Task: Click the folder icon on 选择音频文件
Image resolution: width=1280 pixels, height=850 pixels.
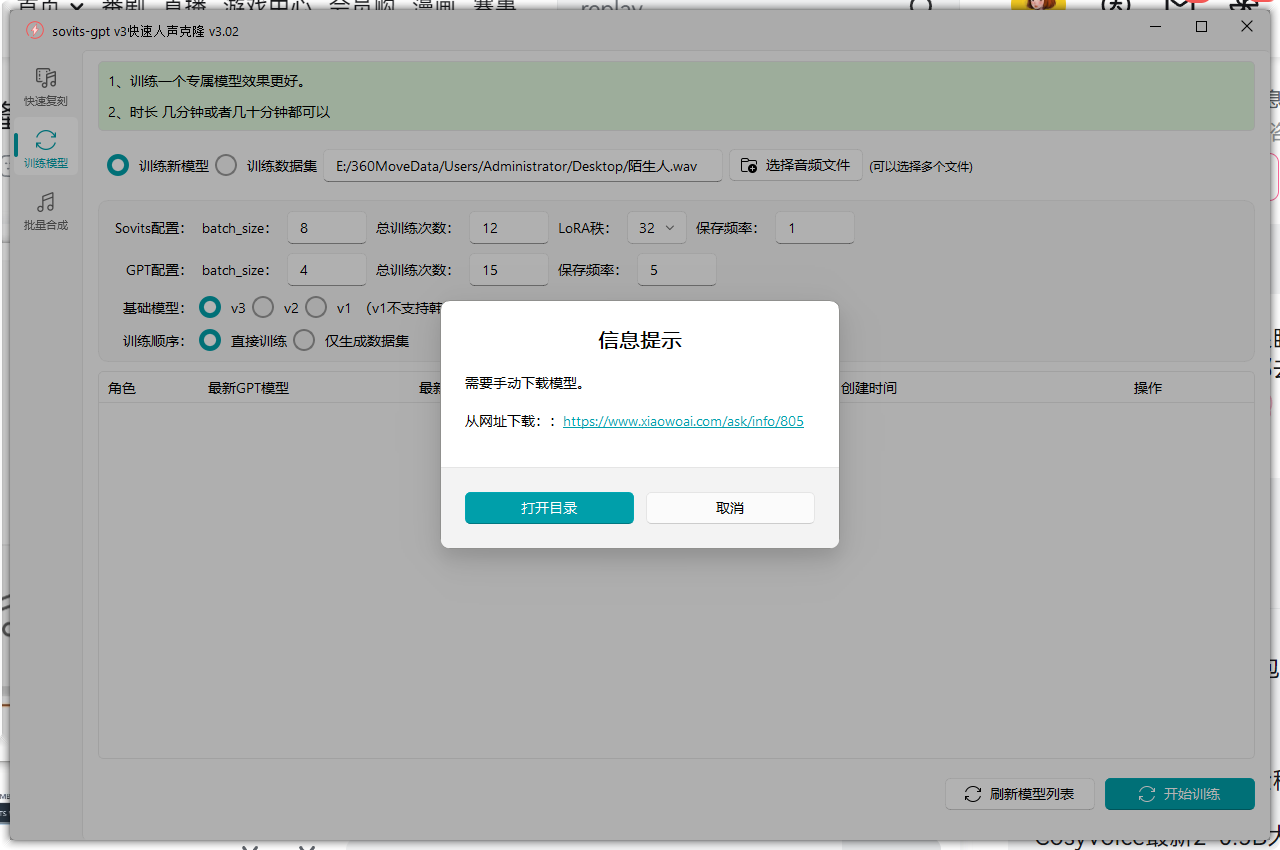Action: coord(749,165)
